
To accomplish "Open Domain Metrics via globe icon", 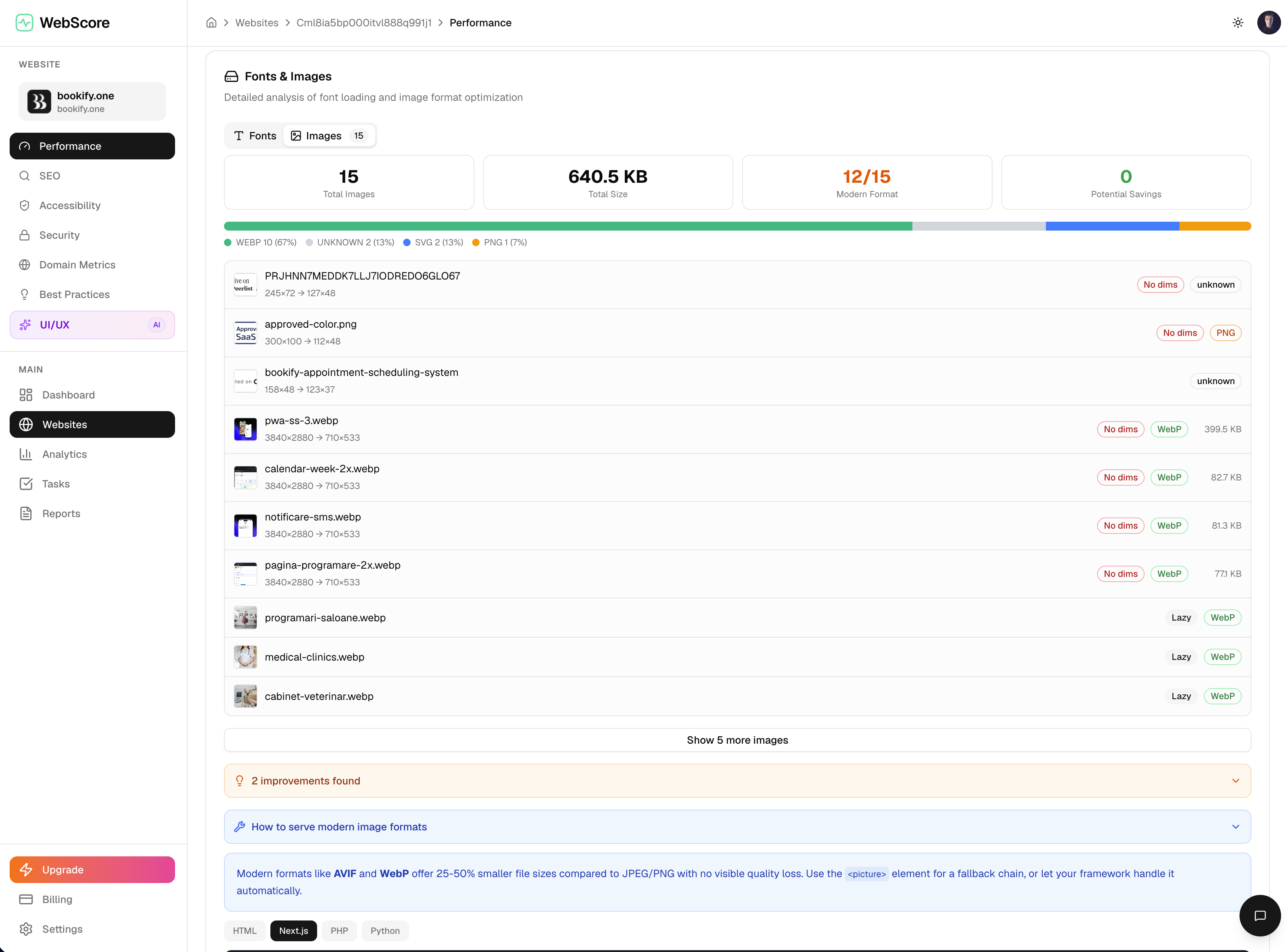I will point(25,265).
